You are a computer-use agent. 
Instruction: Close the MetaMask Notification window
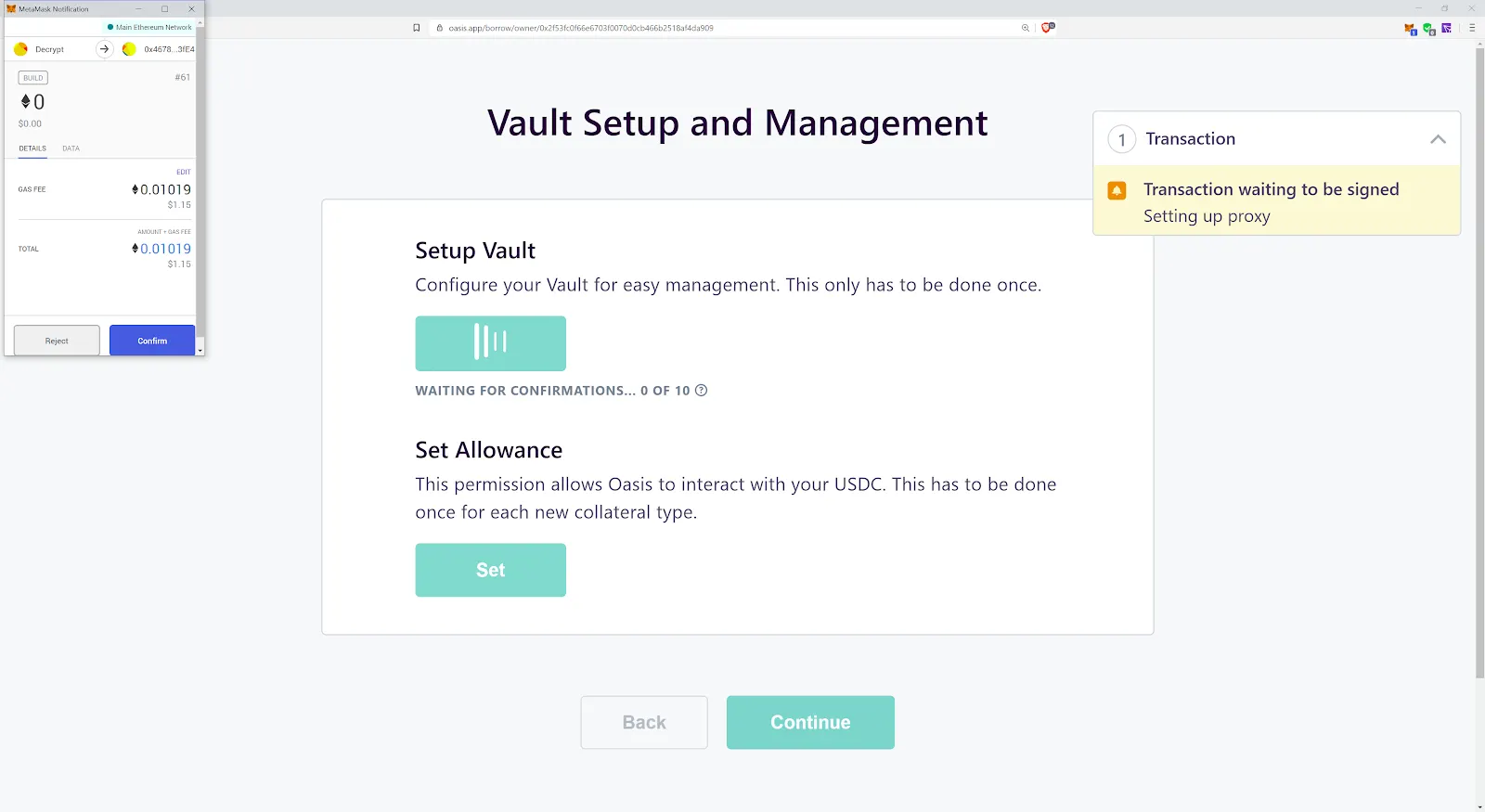click(192, 8)
